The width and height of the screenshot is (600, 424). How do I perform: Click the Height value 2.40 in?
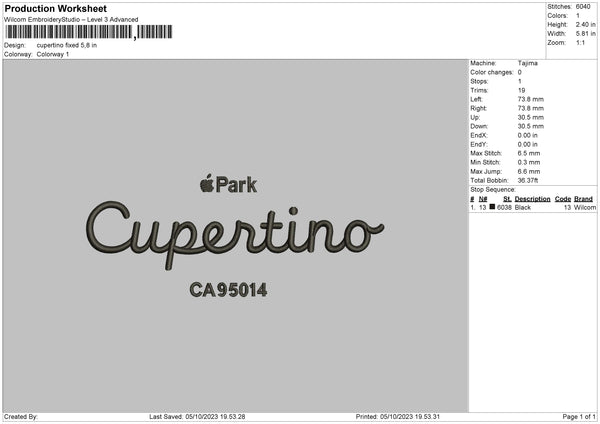(x=586, y=24)
